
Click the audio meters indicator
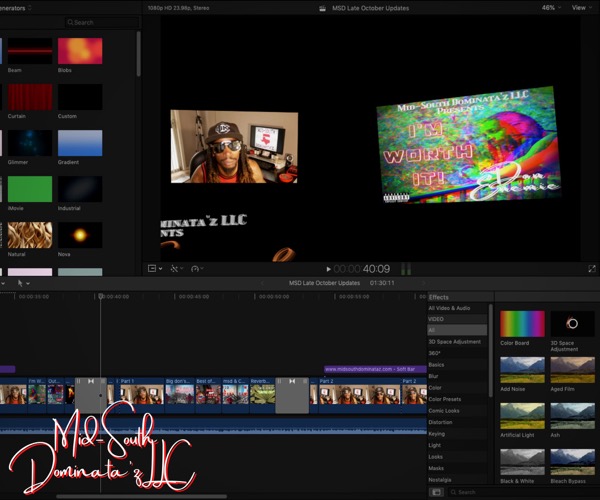coord(406,269)
